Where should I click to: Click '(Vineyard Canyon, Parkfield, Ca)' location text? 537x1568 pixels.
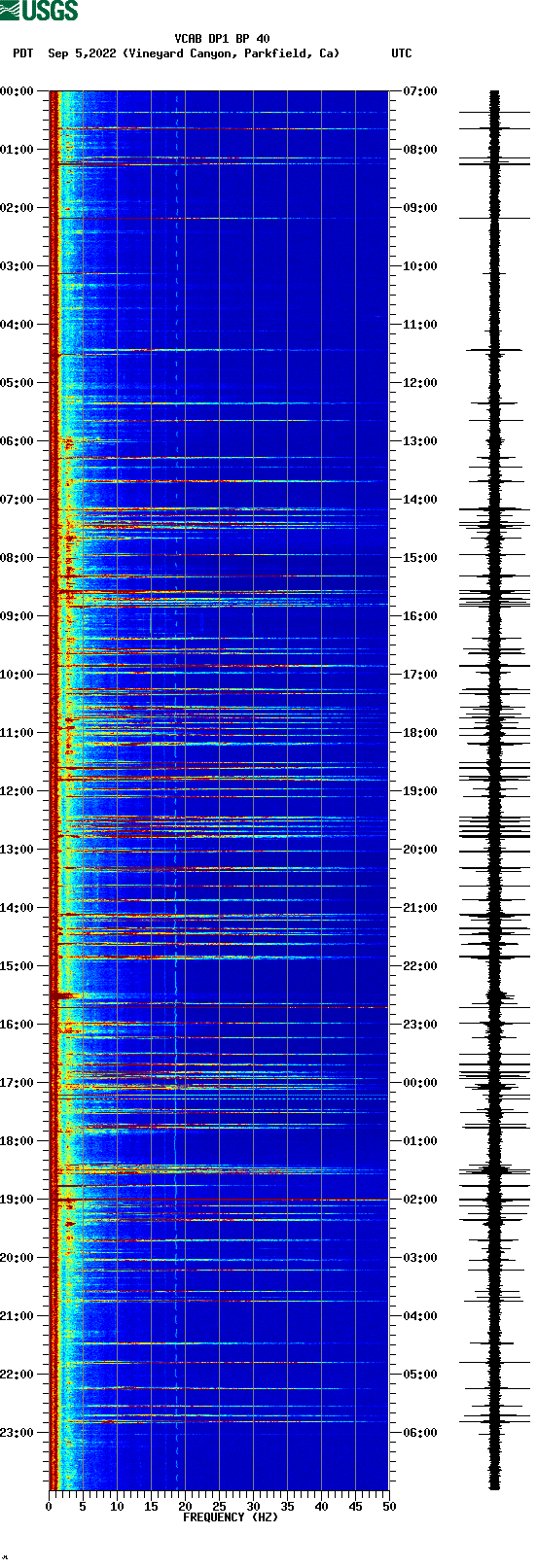[232, 53]
